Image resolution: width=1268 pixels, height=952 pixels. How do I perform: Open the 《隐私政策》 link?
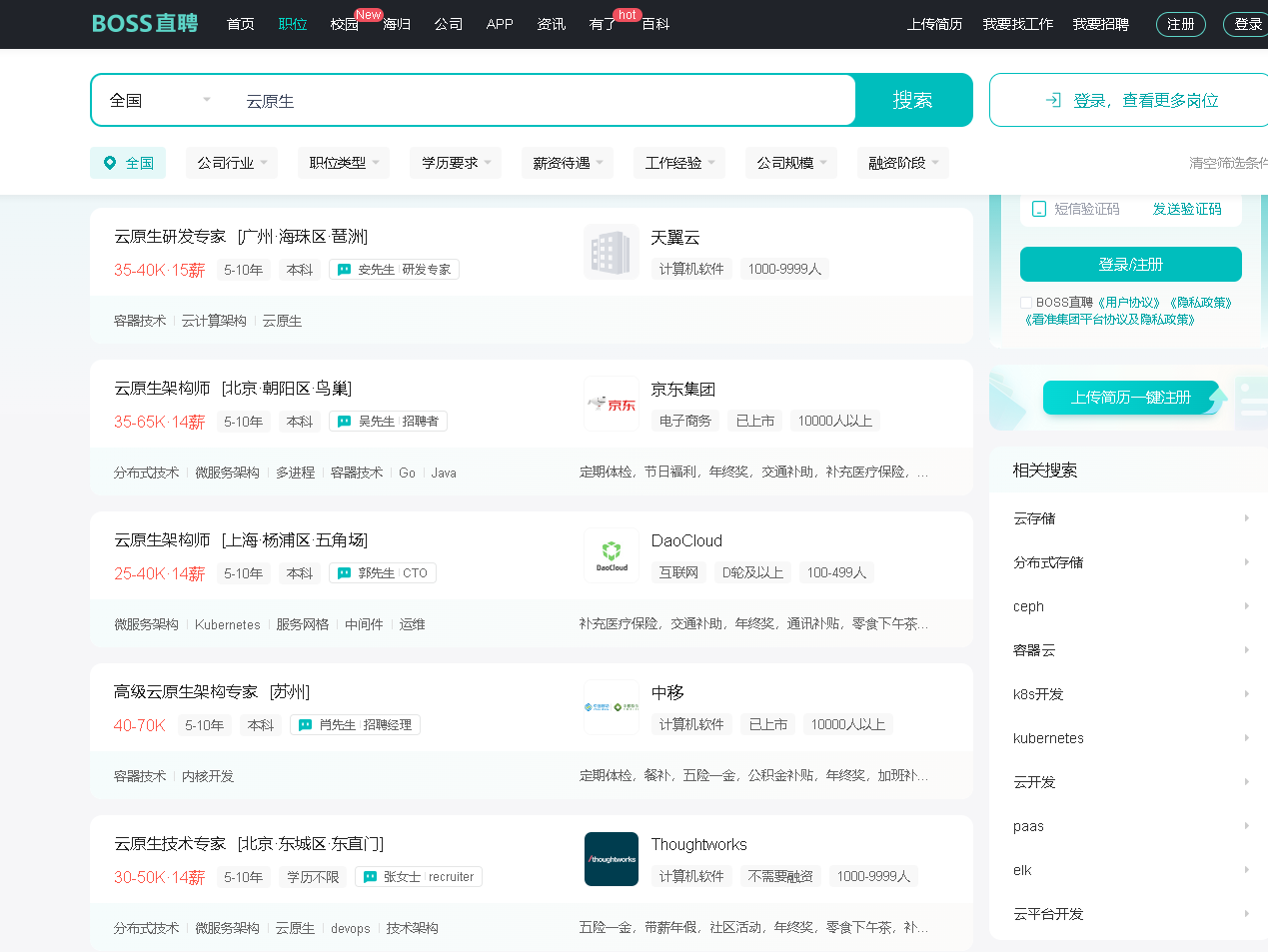1202,303
